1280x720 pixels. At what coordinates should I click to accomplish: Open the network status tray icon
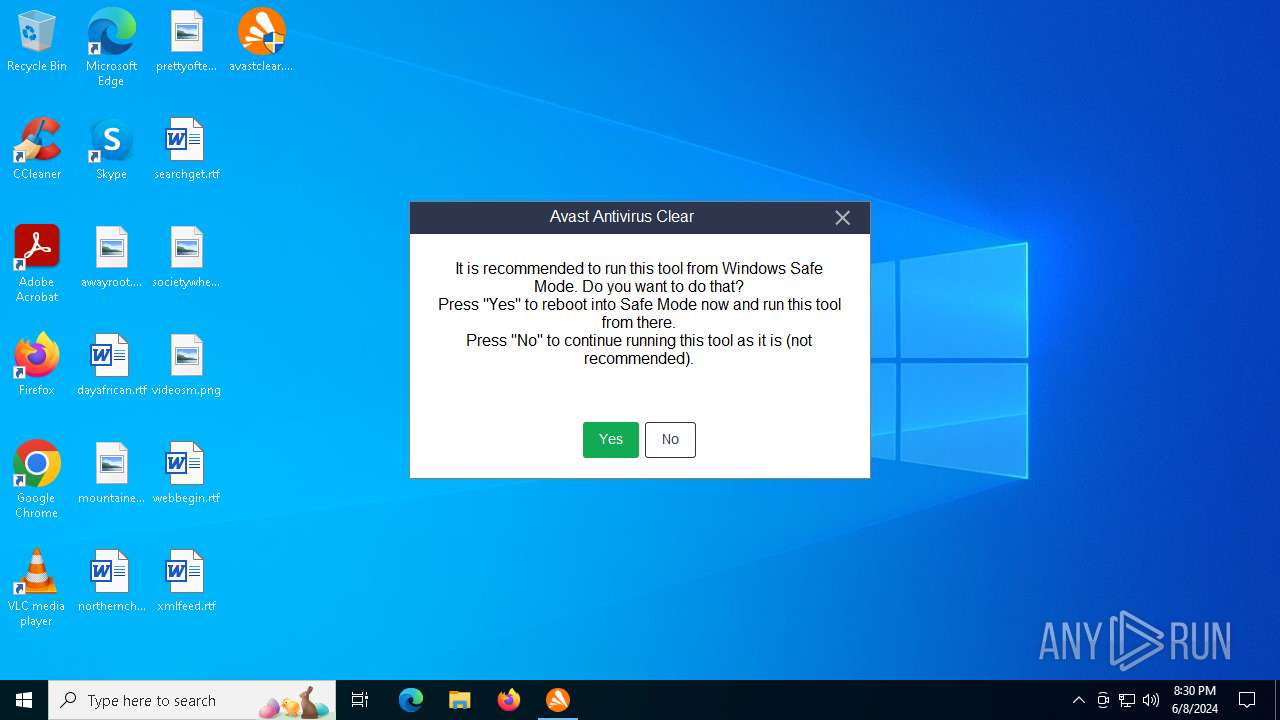click(x=1127, y=700)
